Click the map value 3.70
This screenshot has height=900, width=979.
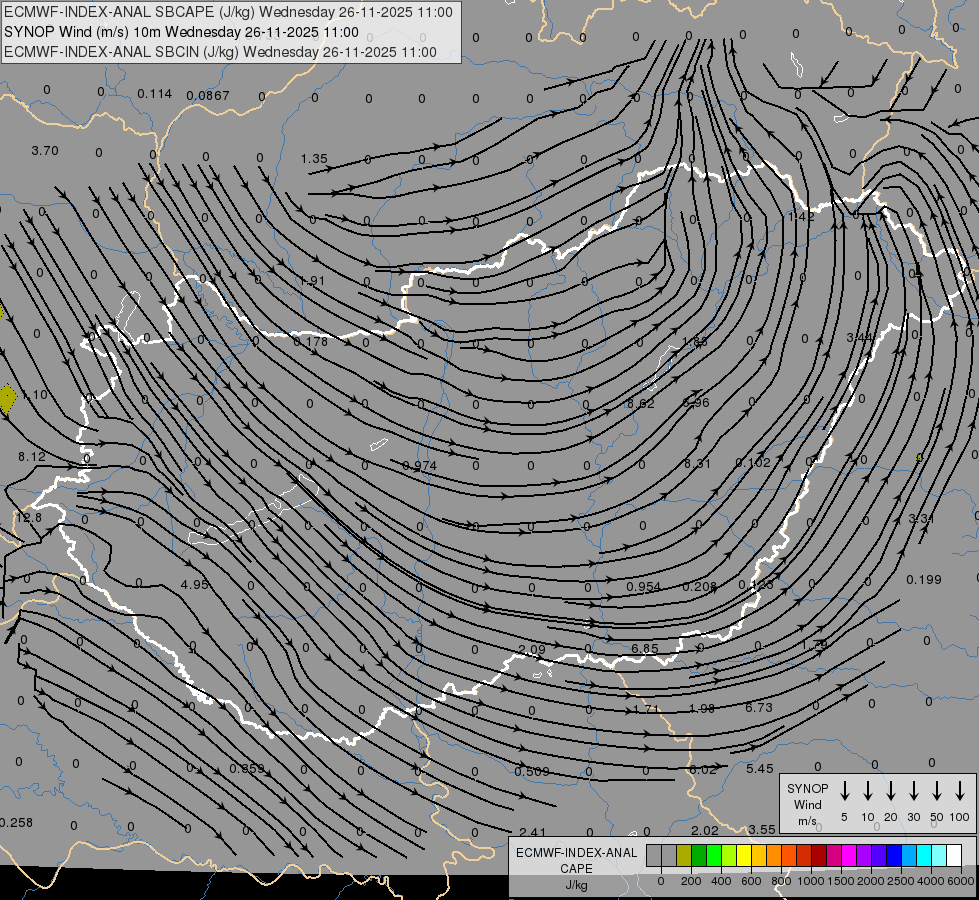point(45,151)
